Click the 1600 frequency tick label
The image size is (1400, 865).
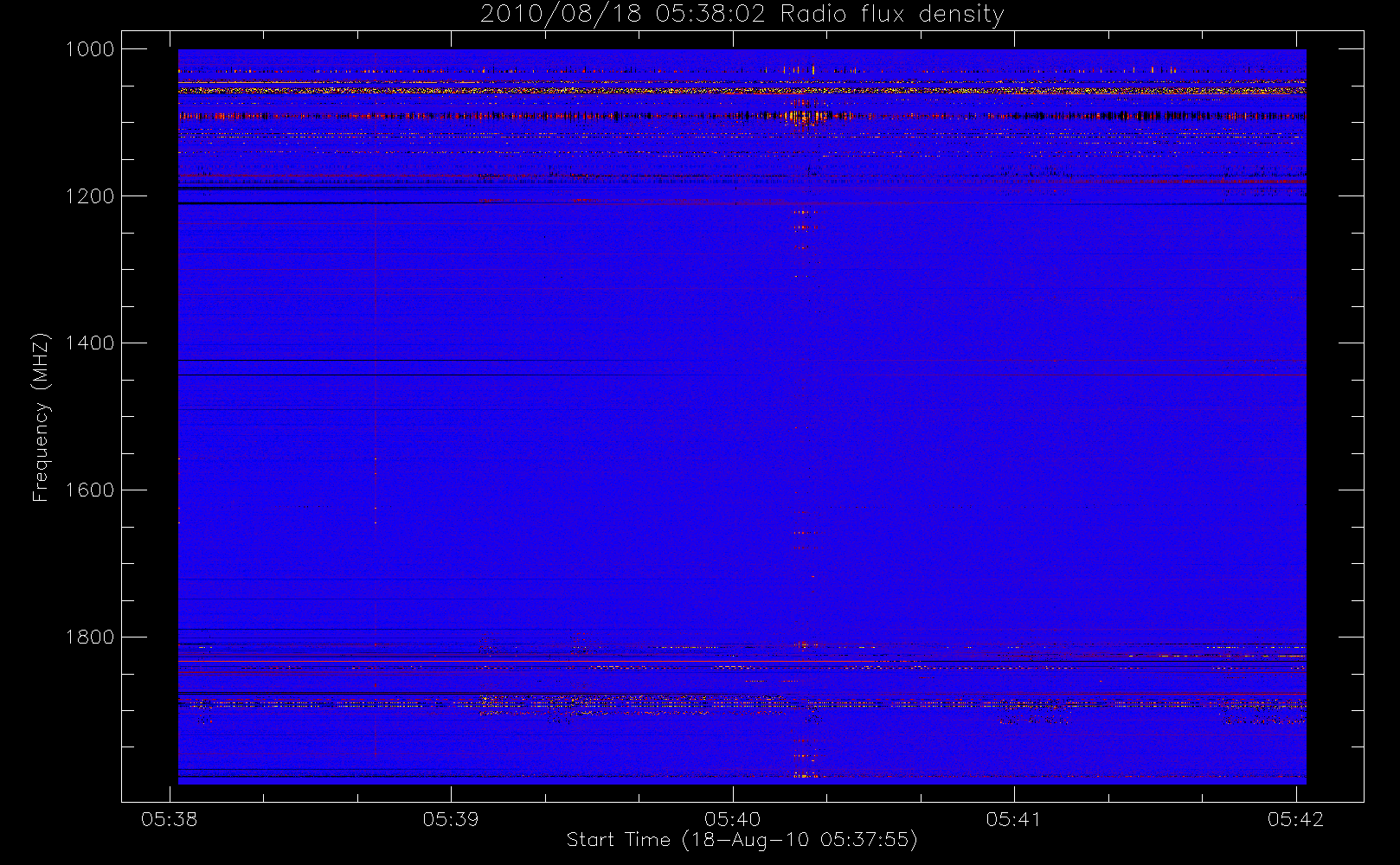click(x=90, y=490)
